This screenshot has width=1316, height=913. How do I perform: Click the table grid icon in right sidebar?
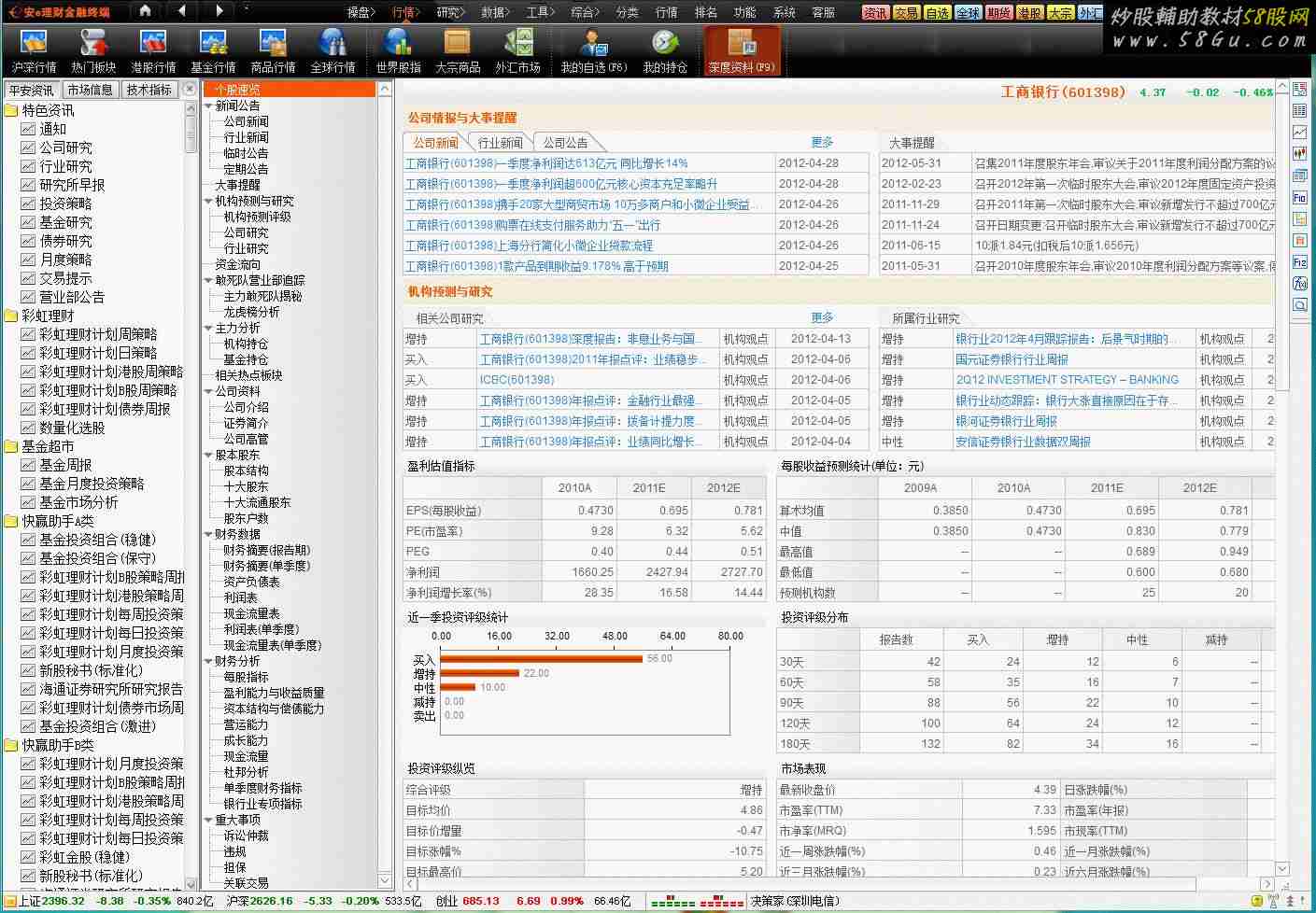coord(1299,110)
